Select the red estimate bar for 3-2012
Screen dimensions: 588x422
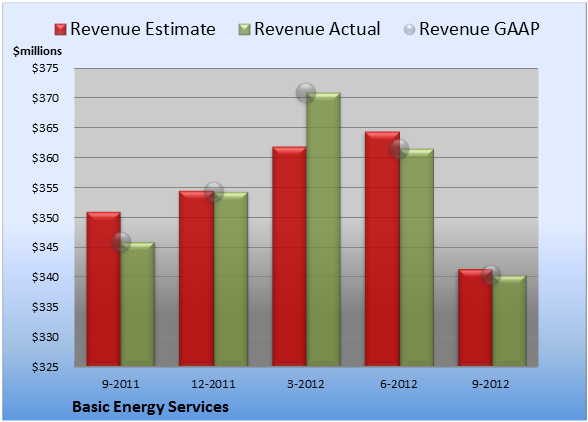[x=289, y=256]
